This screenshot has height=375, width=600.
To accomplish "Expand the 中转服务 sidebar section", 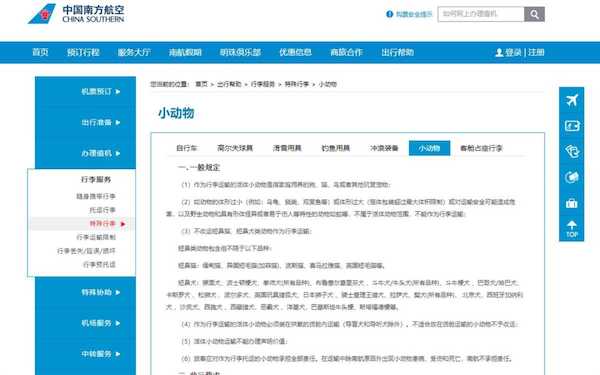I will click(85, 354).
